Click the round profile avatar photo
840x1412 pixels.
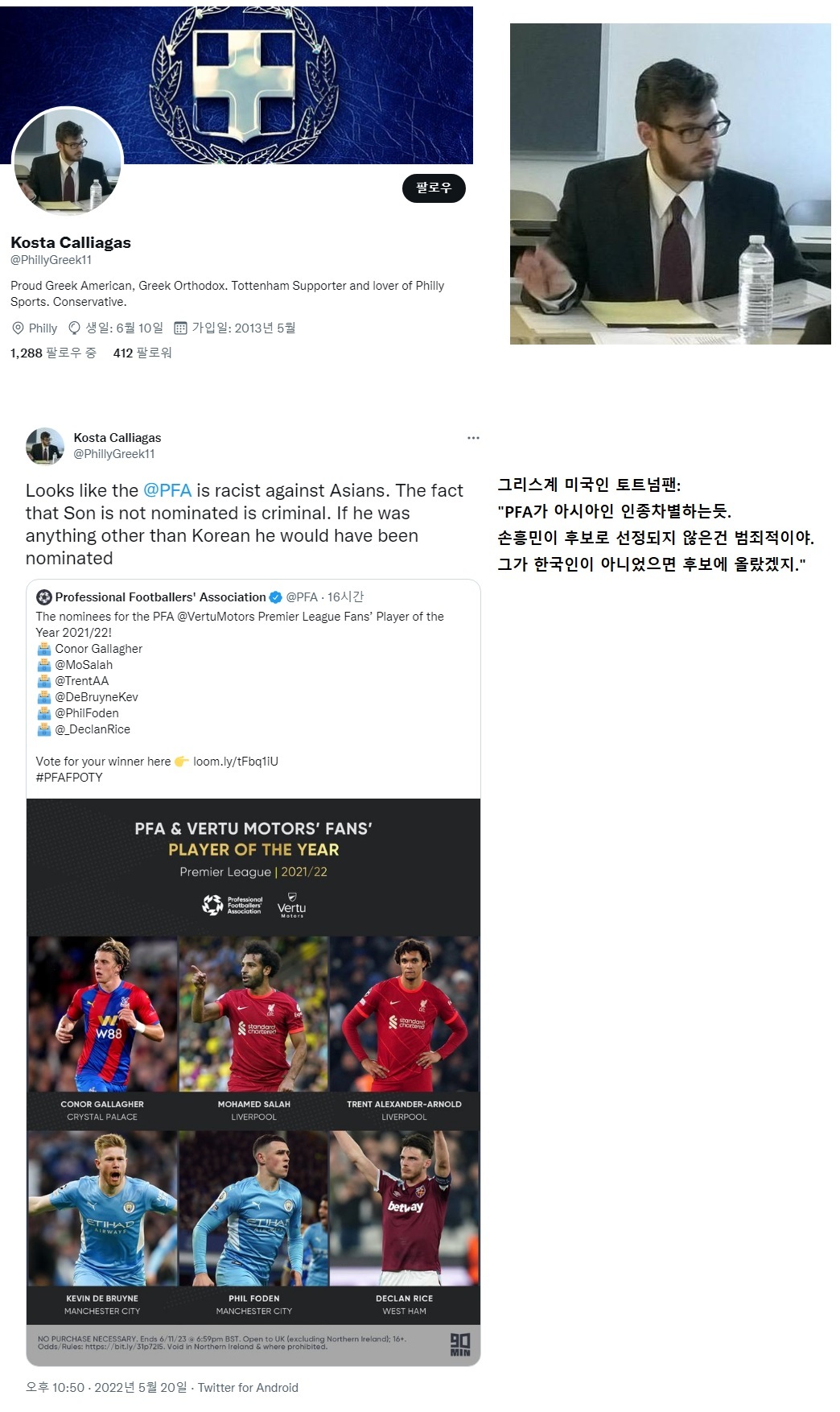click(68, 162)
